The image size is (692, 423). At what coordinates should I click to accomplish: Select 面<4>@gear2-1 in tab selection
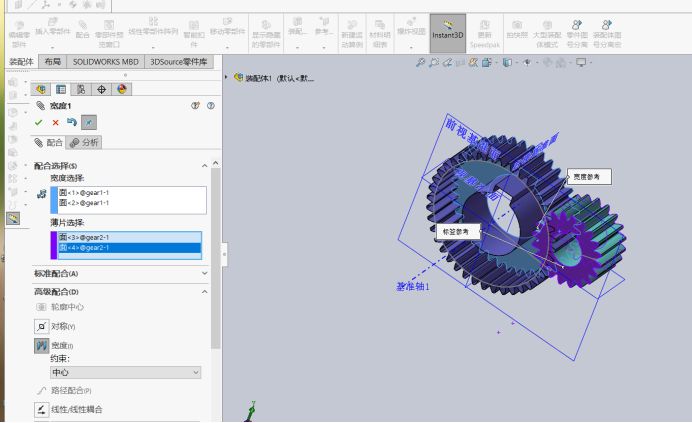coord(130,248)
